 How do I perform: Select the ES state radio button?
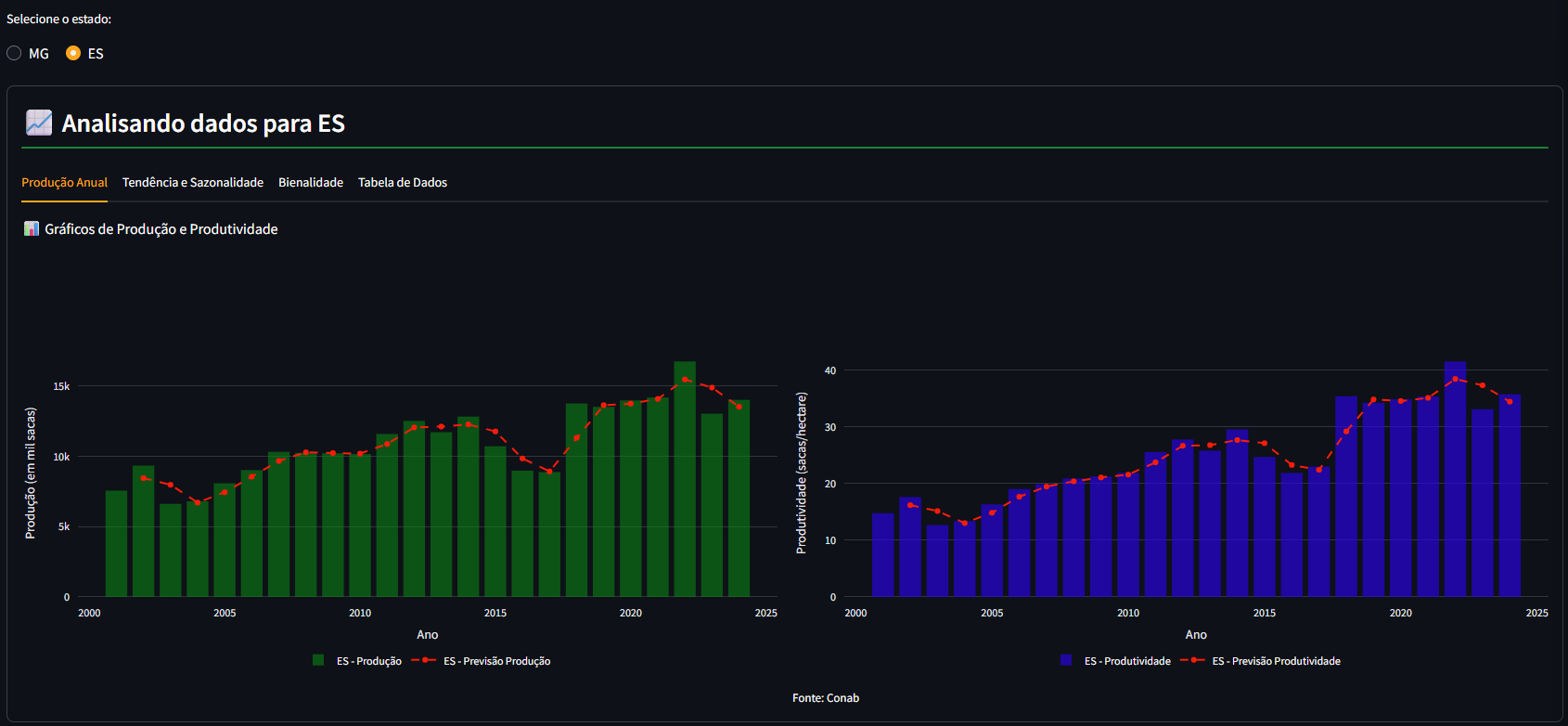click(x=73, y=54)
